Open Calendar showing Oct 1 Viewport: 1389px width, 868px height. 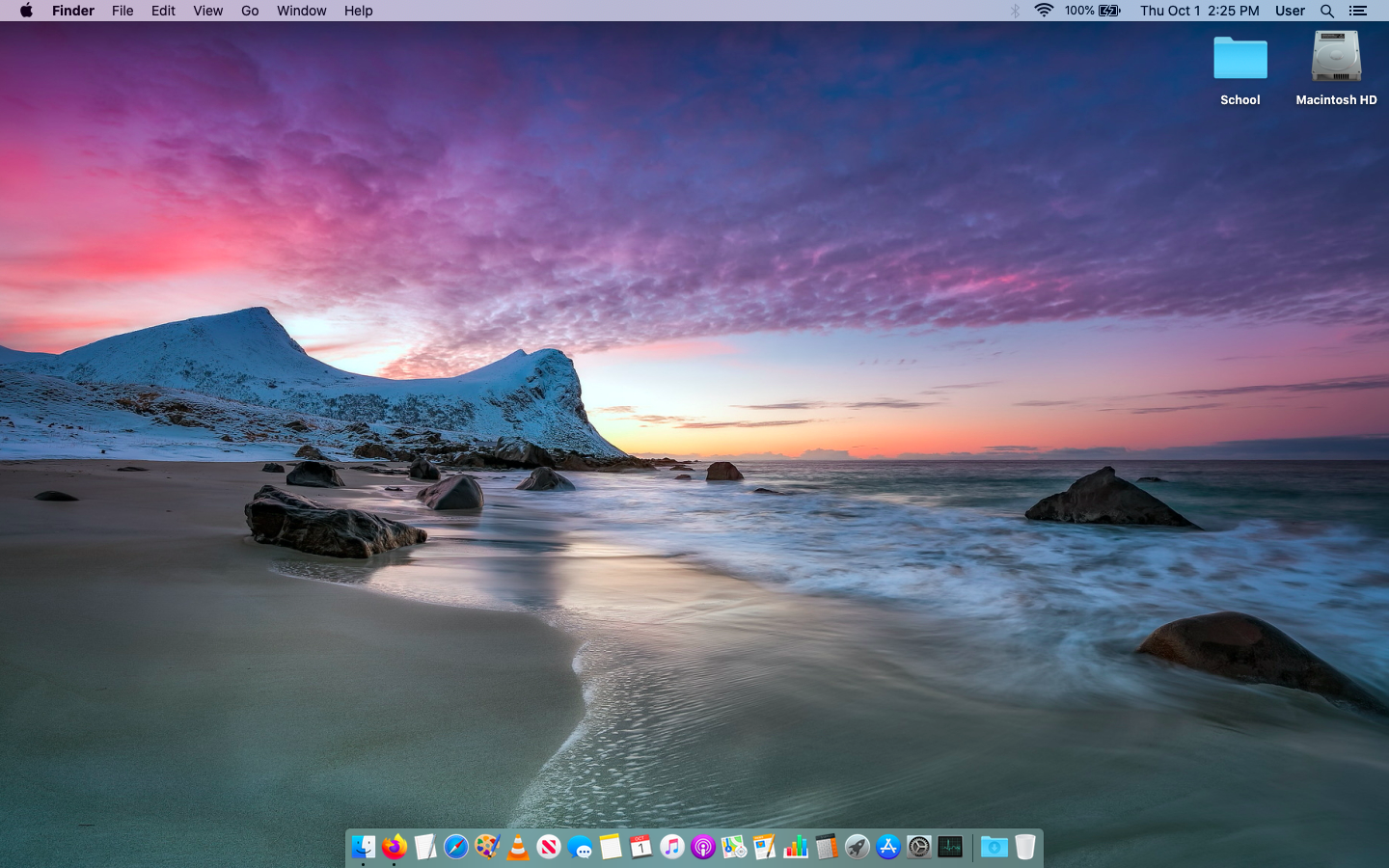point(641,847)
